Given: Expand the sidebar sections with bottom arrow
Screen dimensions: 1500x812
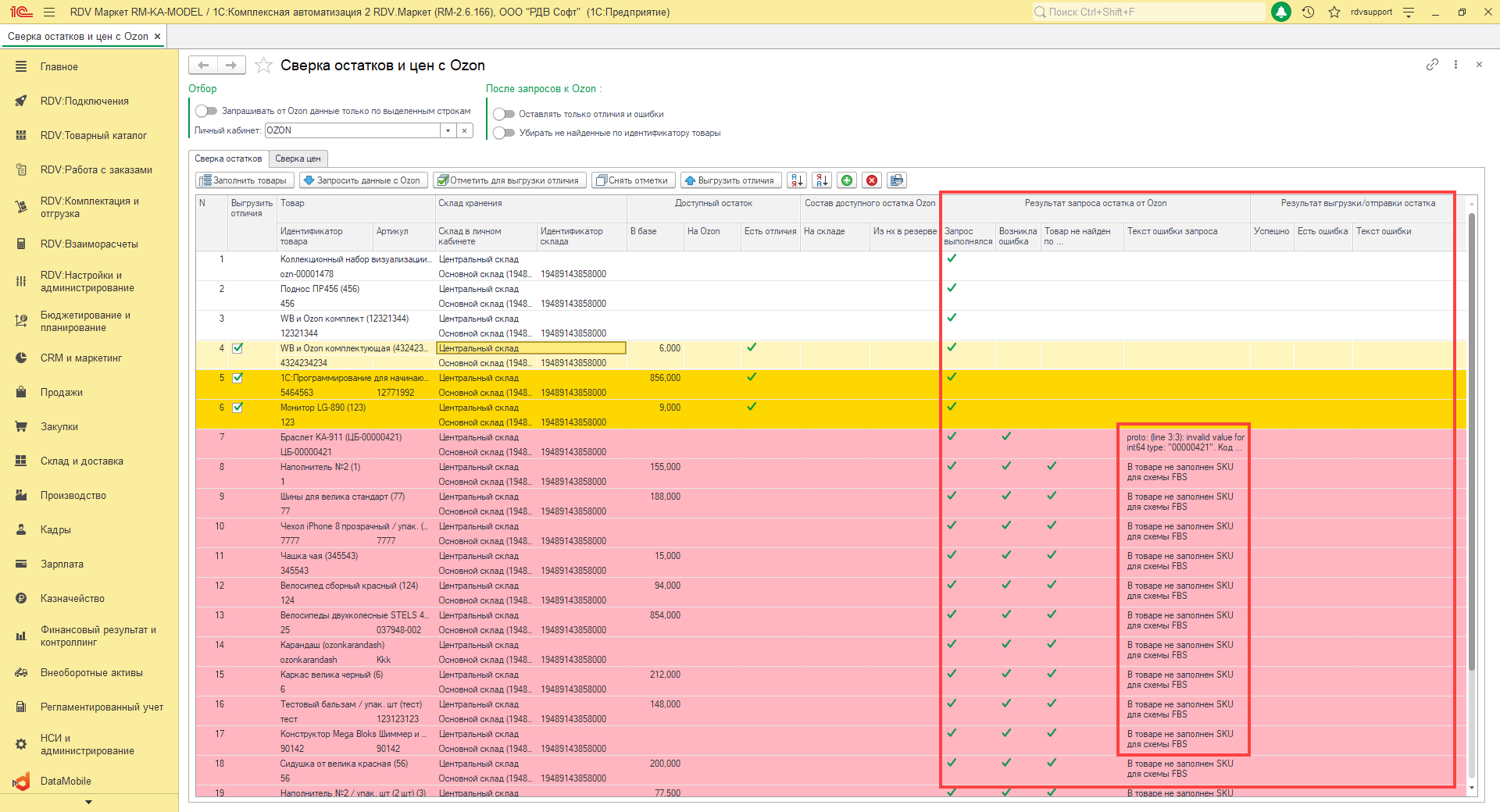Looking at the screenshot, I should click(88, 802).
